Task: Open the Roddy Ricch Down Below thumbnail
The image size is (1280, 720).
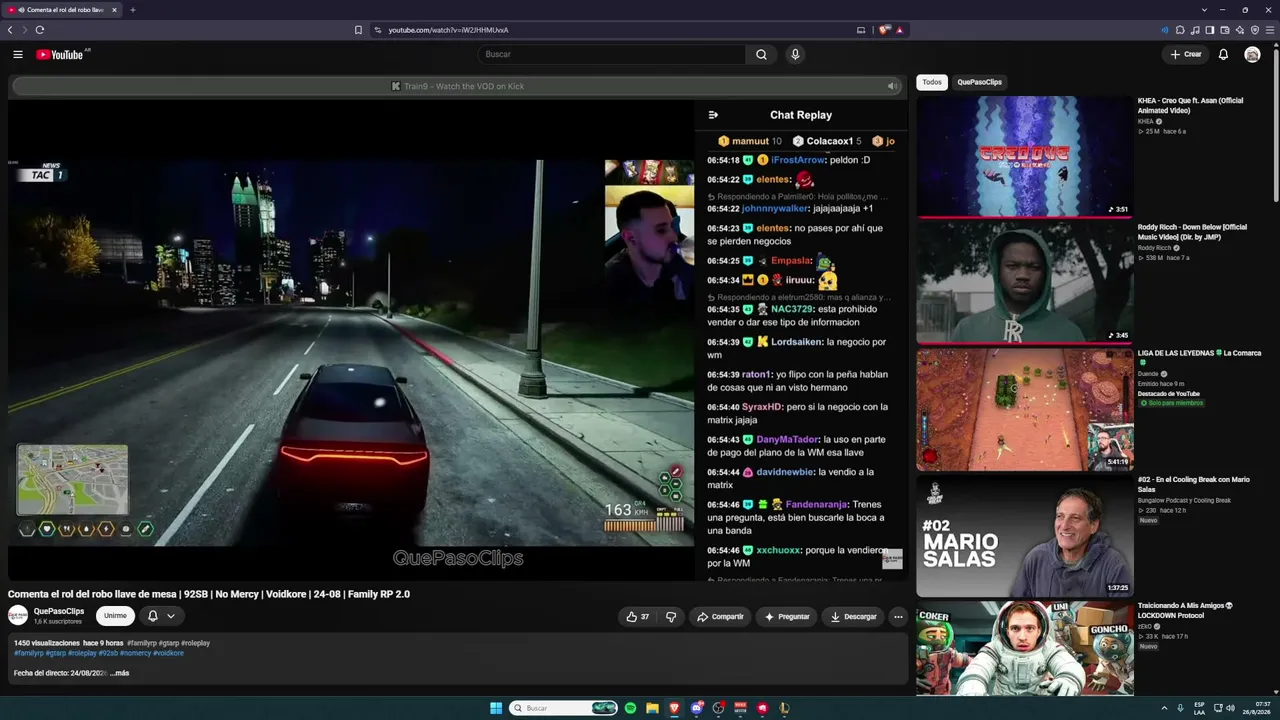Action: coord(1025,282)
